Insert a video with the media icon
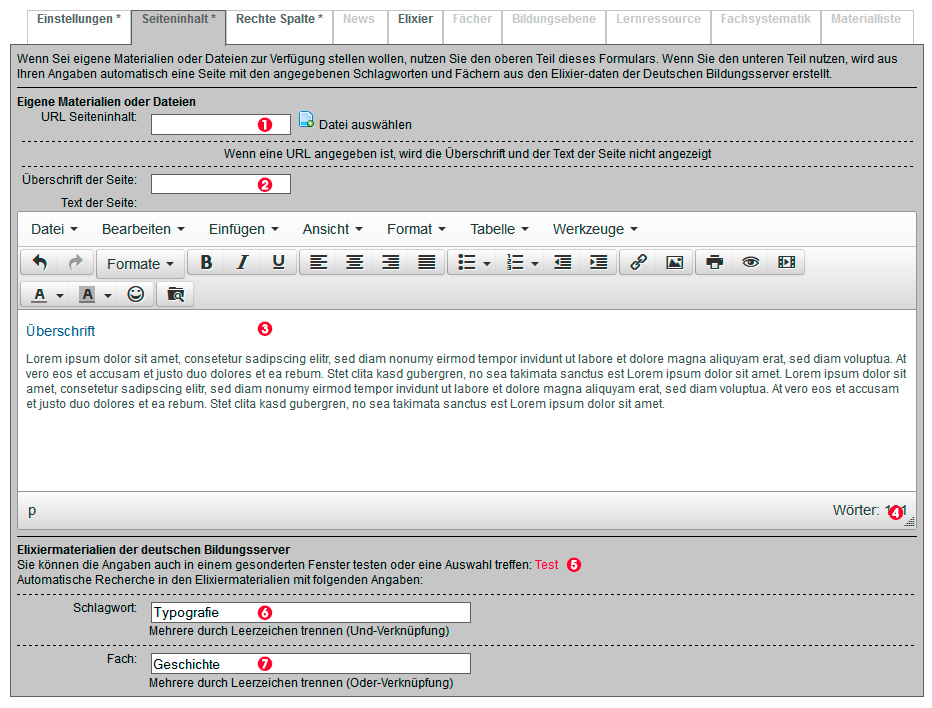 pos(786,262)
